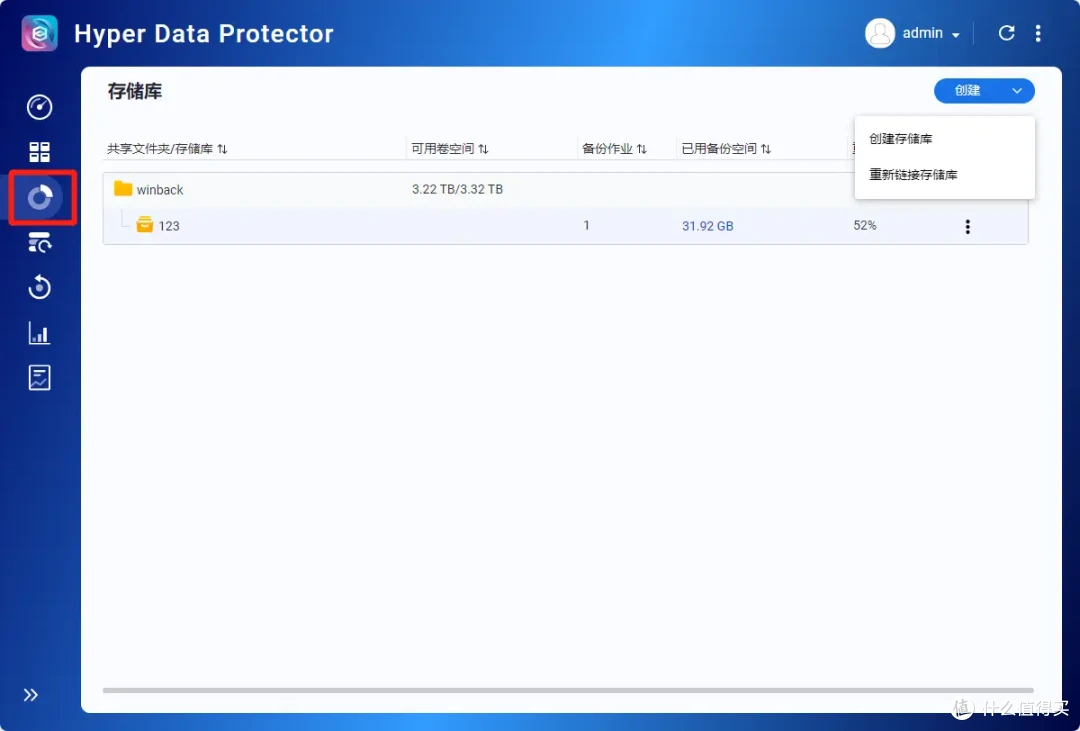The image size is (1080, 731).
Task: Click the 31.92 GB backup space link
Action: tap(707, 225)
